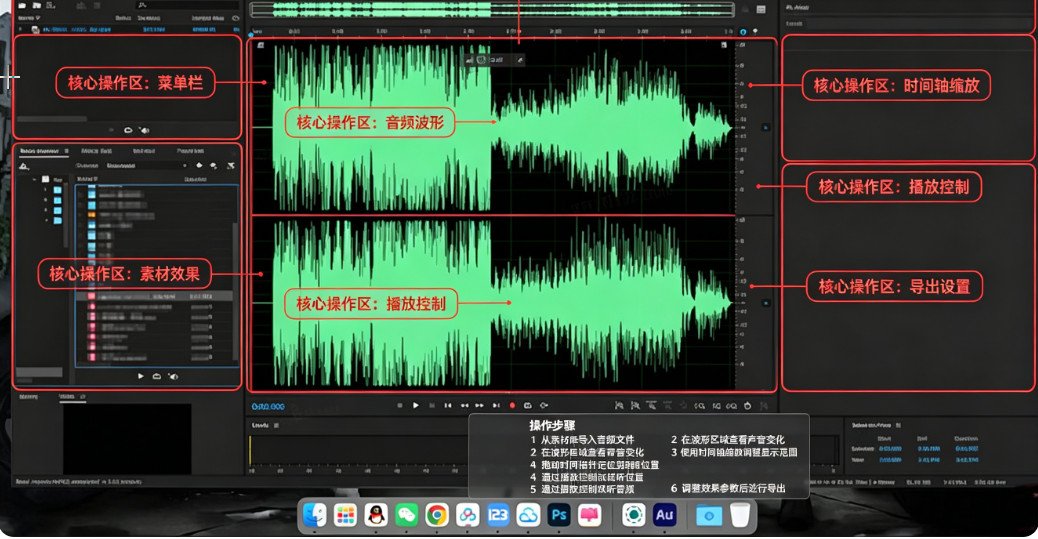The height and width of the screenshot is (539, 1038).
Task: Click the Import File folder icon in Files panel
Action: (36, 5)
